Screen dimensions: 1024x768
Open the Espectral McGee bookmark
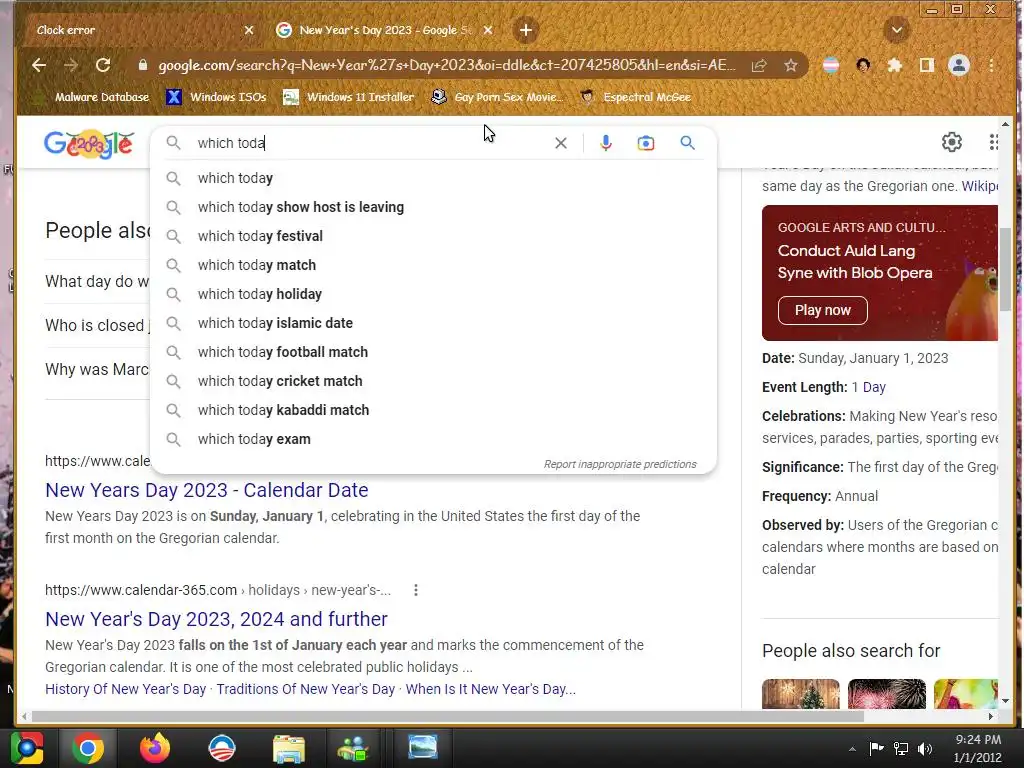[635, 97]
